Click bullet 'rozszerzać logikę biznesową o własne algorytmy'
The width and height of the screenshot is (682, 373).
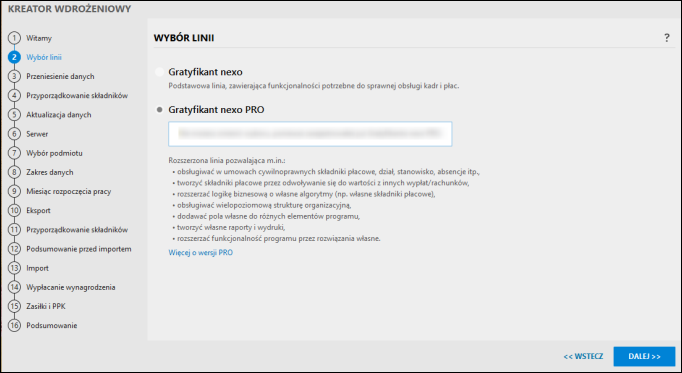306,194
